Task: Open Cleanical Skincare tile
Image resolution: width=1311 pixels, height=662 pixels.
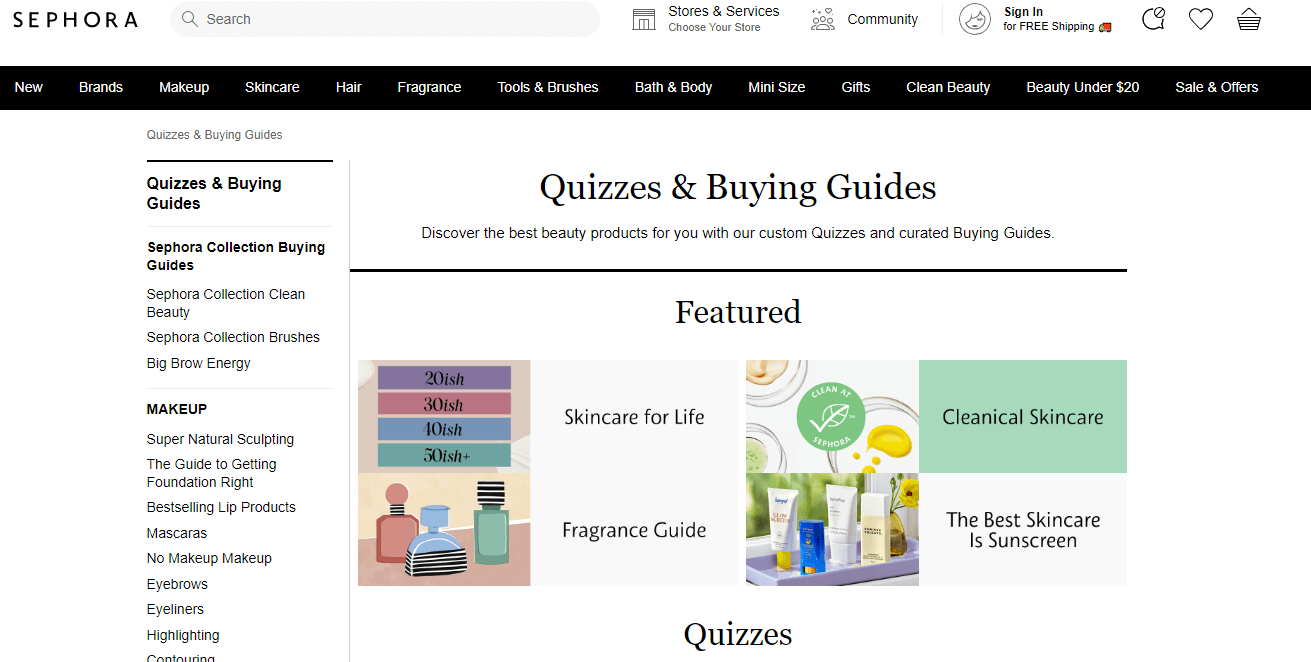Action: pos(1023,417)
